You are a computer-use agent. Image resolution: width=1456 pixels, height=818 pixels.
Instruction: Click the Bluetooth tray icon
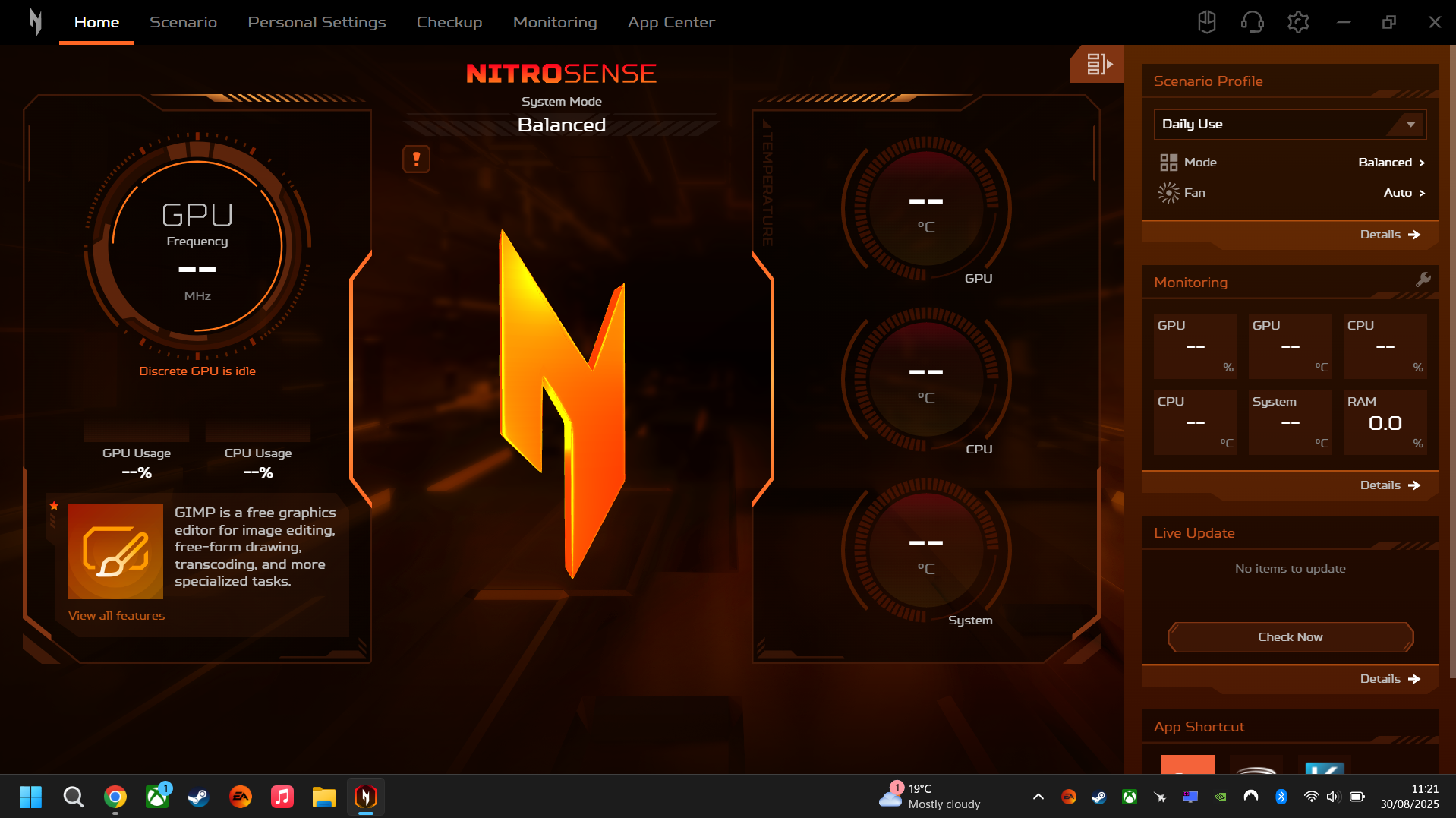click(x=1281, y=797)
